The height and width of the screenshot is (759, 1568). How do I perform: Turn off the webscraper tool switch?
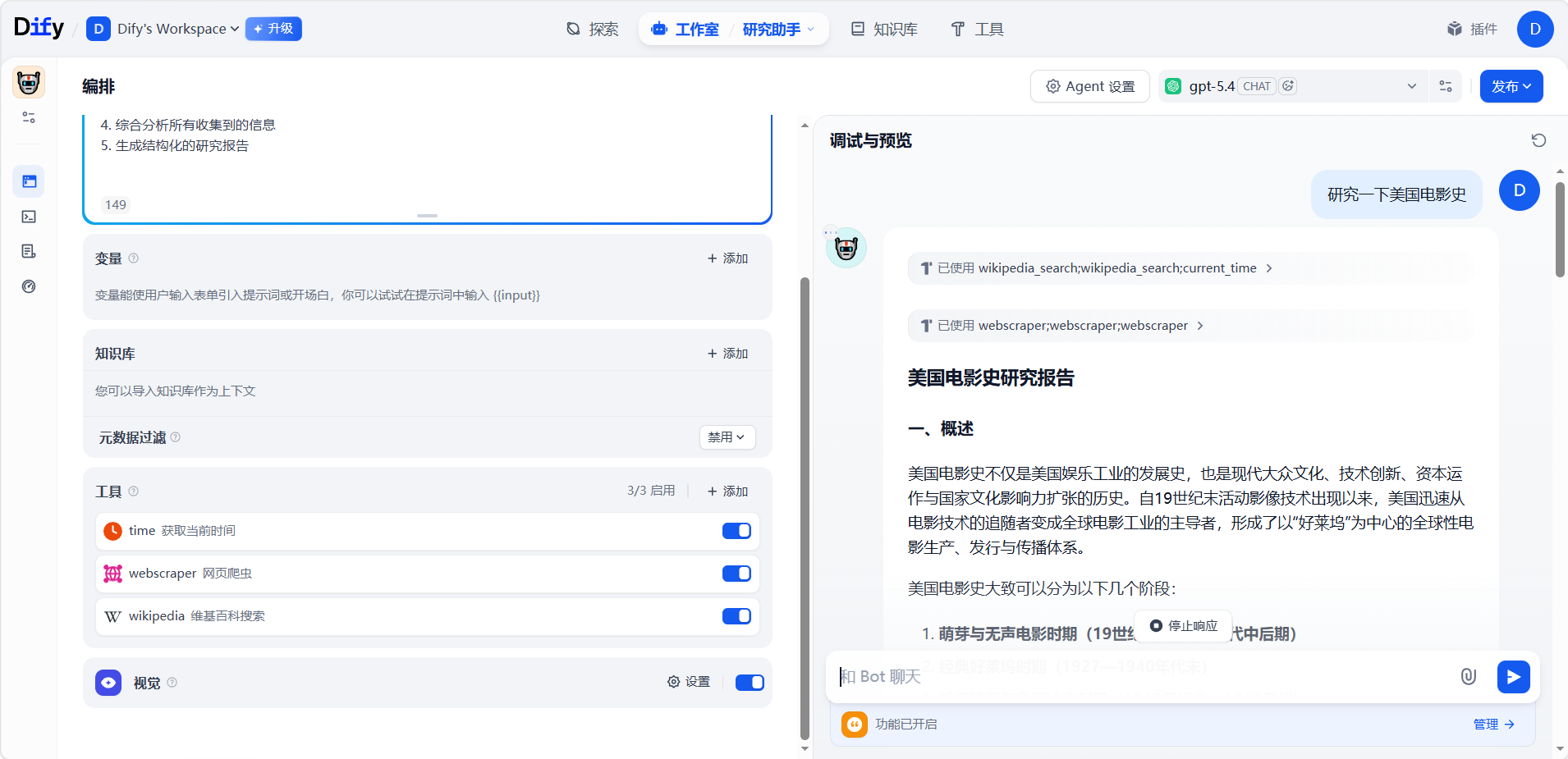point(736,574)
